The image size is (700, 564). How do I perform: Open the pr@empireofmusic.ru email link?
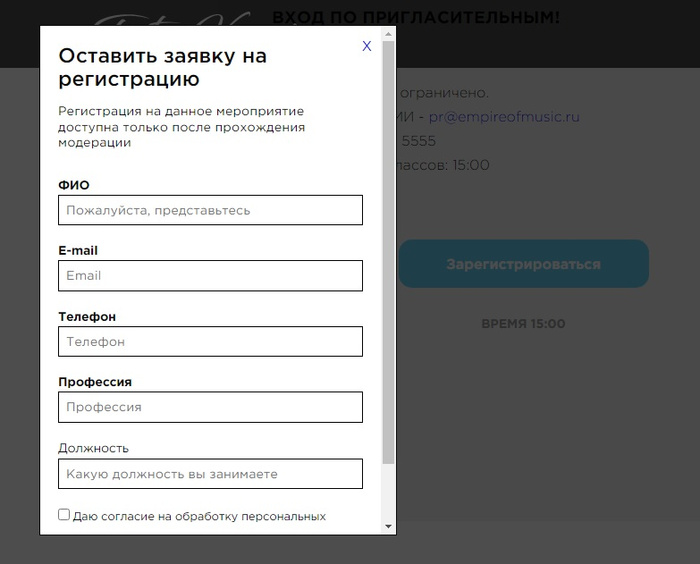504,117
